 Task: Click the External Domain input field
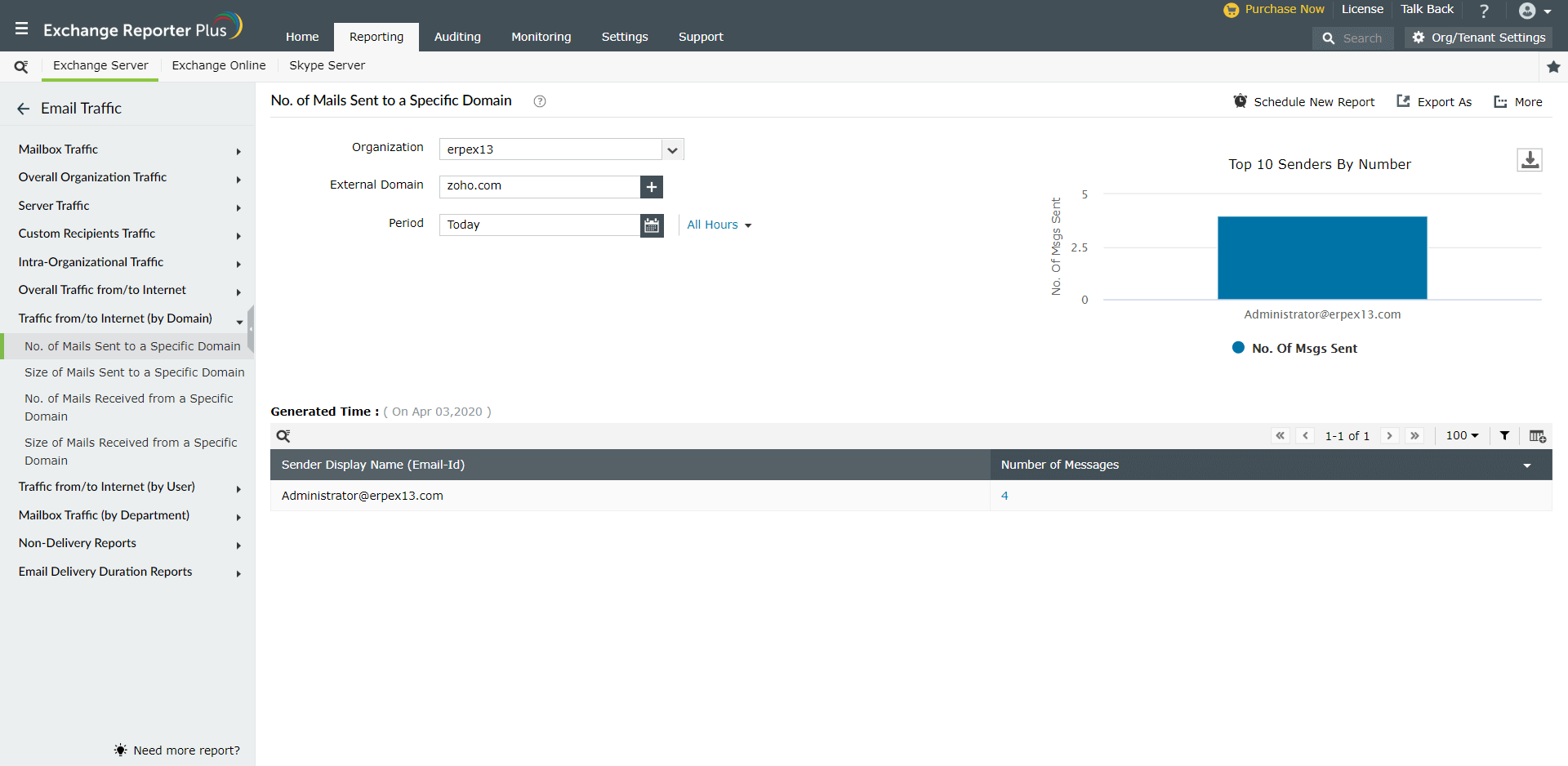(x=540, y=187)
